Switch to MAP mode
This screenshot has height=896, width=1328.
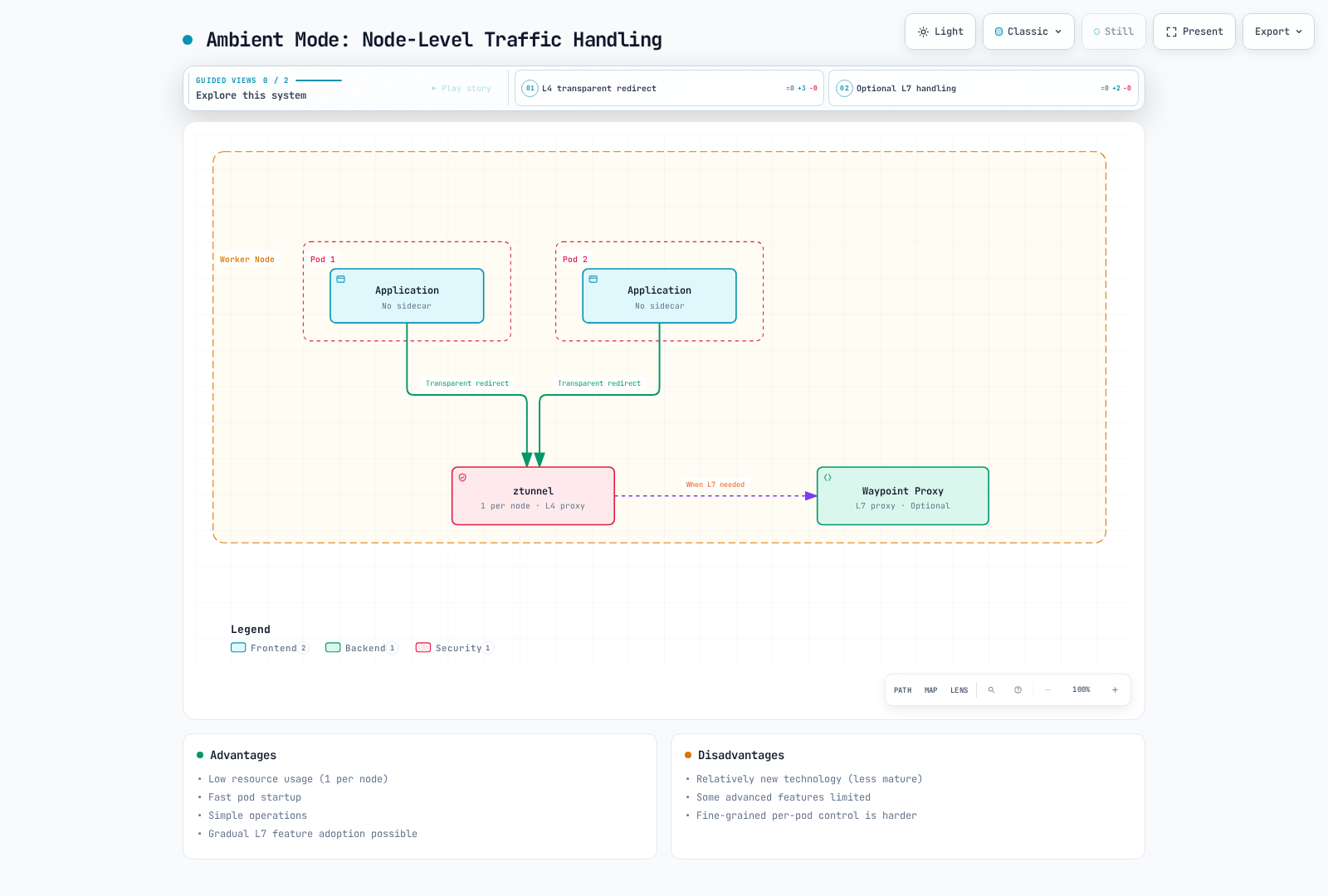[x=930, y=690]
